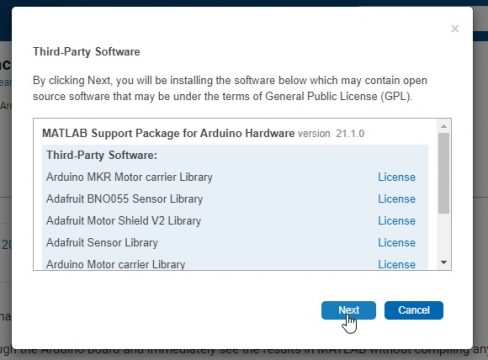488x360 pixels.
Task: Click the 'Third-Party Software:' list subheading
Action: pyautogui.click(x=102, y=155)
